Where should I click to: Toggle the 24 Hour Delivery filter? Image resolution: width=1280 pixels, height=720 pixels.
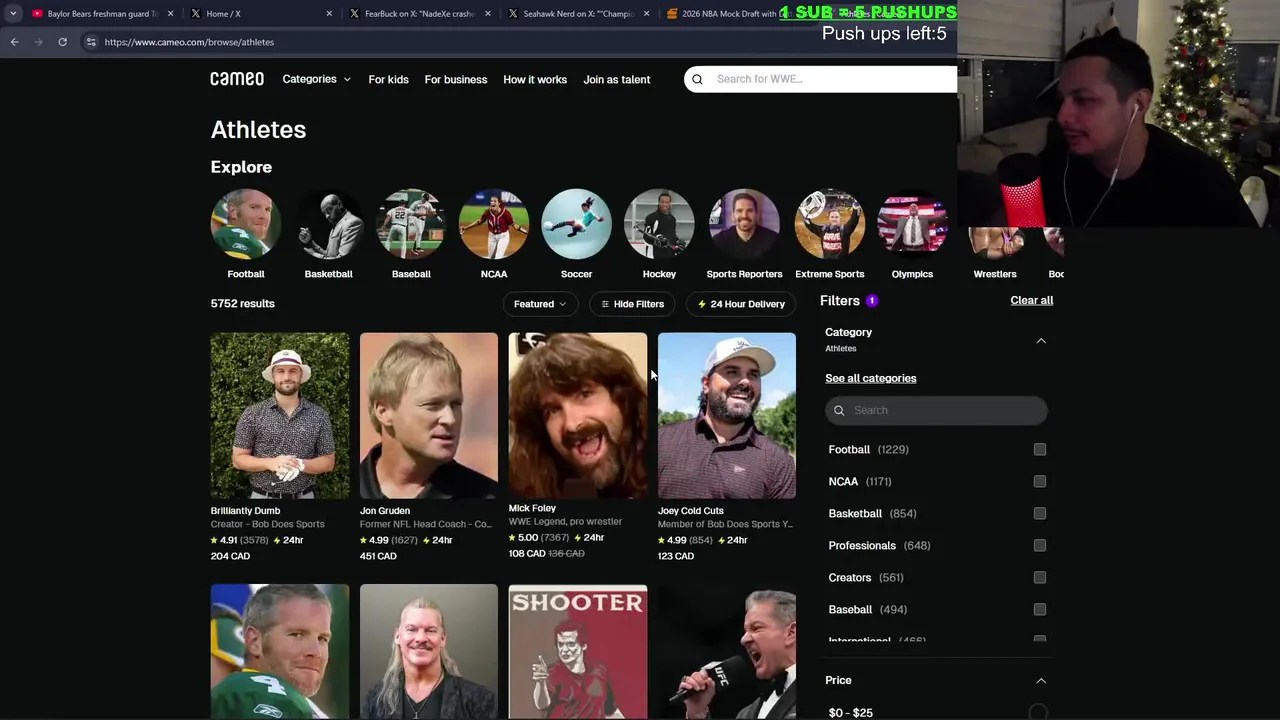pyautogui.click(x=741, y=304)
